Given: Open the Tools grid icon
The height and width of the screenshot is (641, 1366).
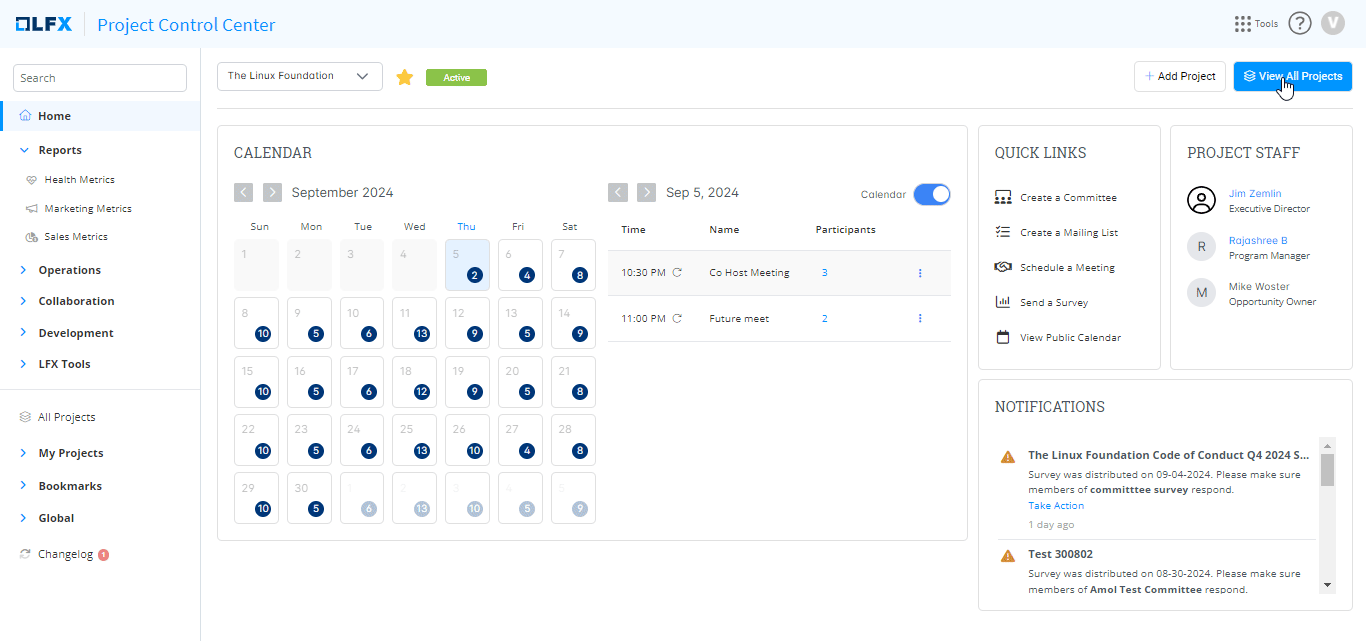Looking at the screenshot, I should (1243, 24).
